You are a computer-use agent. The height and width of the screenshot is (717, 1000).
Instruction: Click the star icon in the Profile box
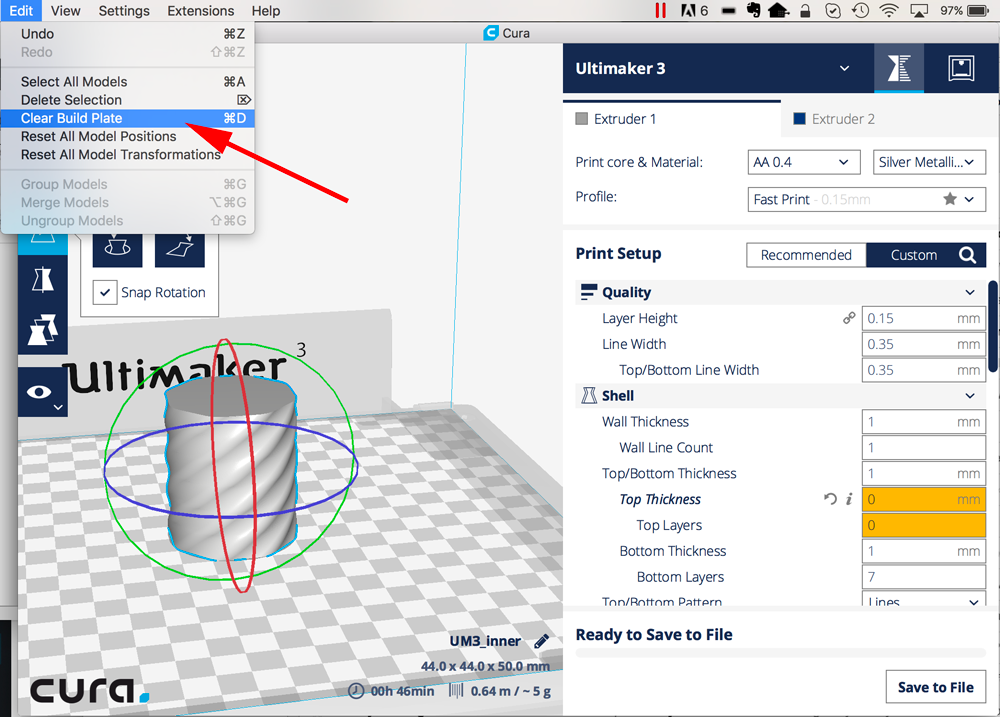[950, 199]
